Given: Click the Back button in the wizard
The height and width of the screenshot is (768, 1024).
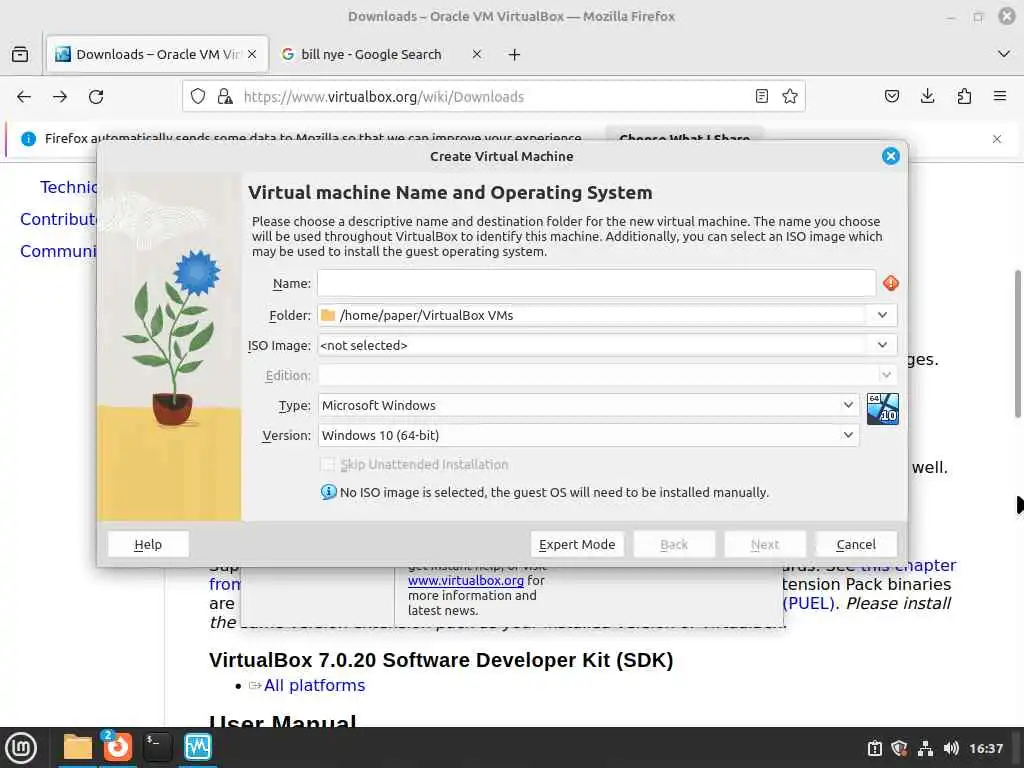Looking at the screenshot, I should (674, 544).
